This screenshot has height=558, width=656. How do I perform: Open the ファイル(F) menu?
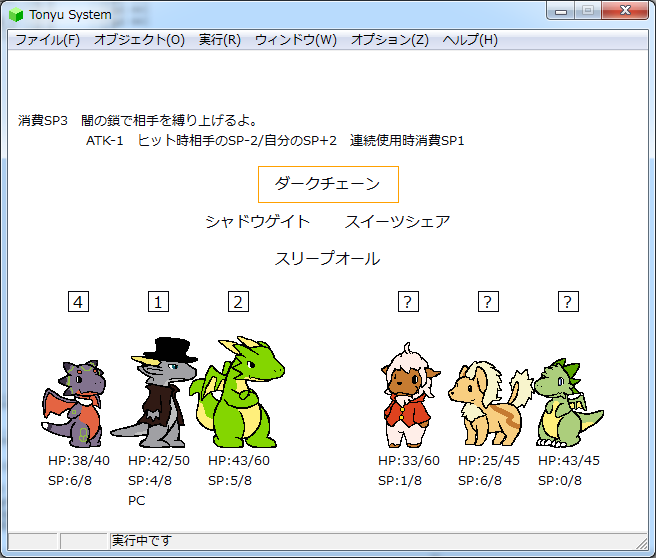(47, 40)
